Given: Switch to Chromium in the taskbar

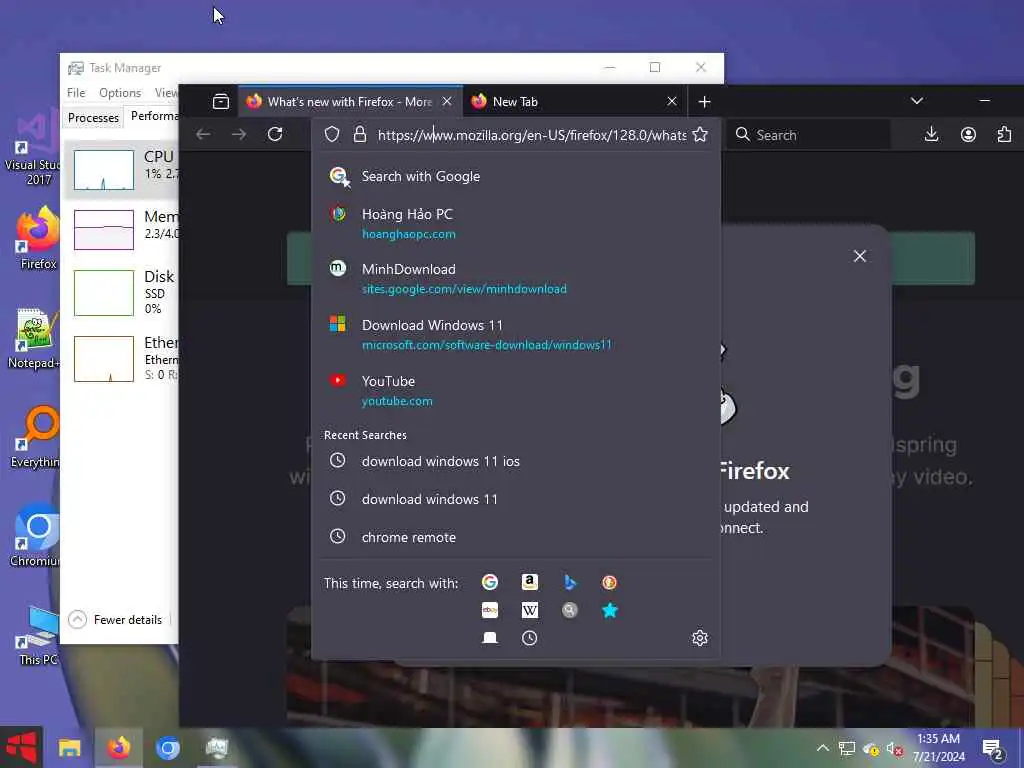Looking at the screenshot, I should pos(168,748).
